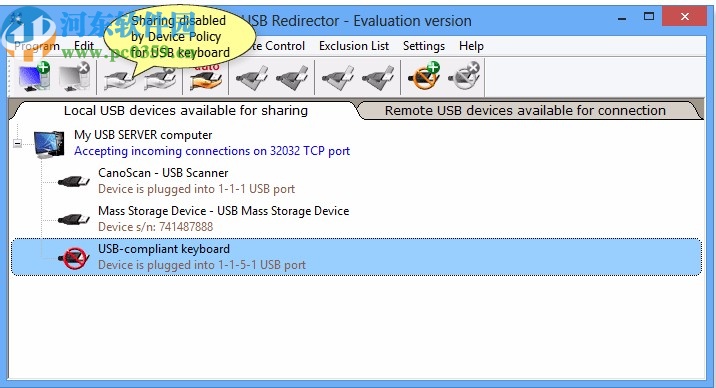The height and width of the screenshot is (388, 716).
Task: Click the unshare USB device hand icon
Action: (x=159, y=79)
